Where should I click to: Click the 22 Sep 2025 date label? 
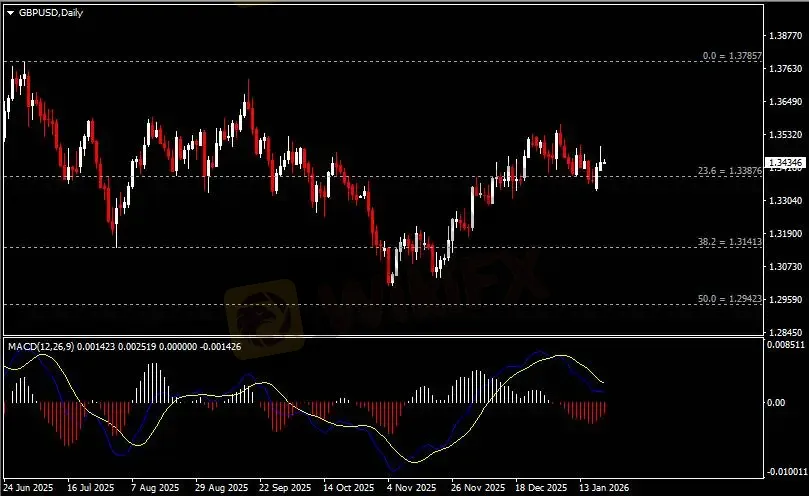[284, 488]
